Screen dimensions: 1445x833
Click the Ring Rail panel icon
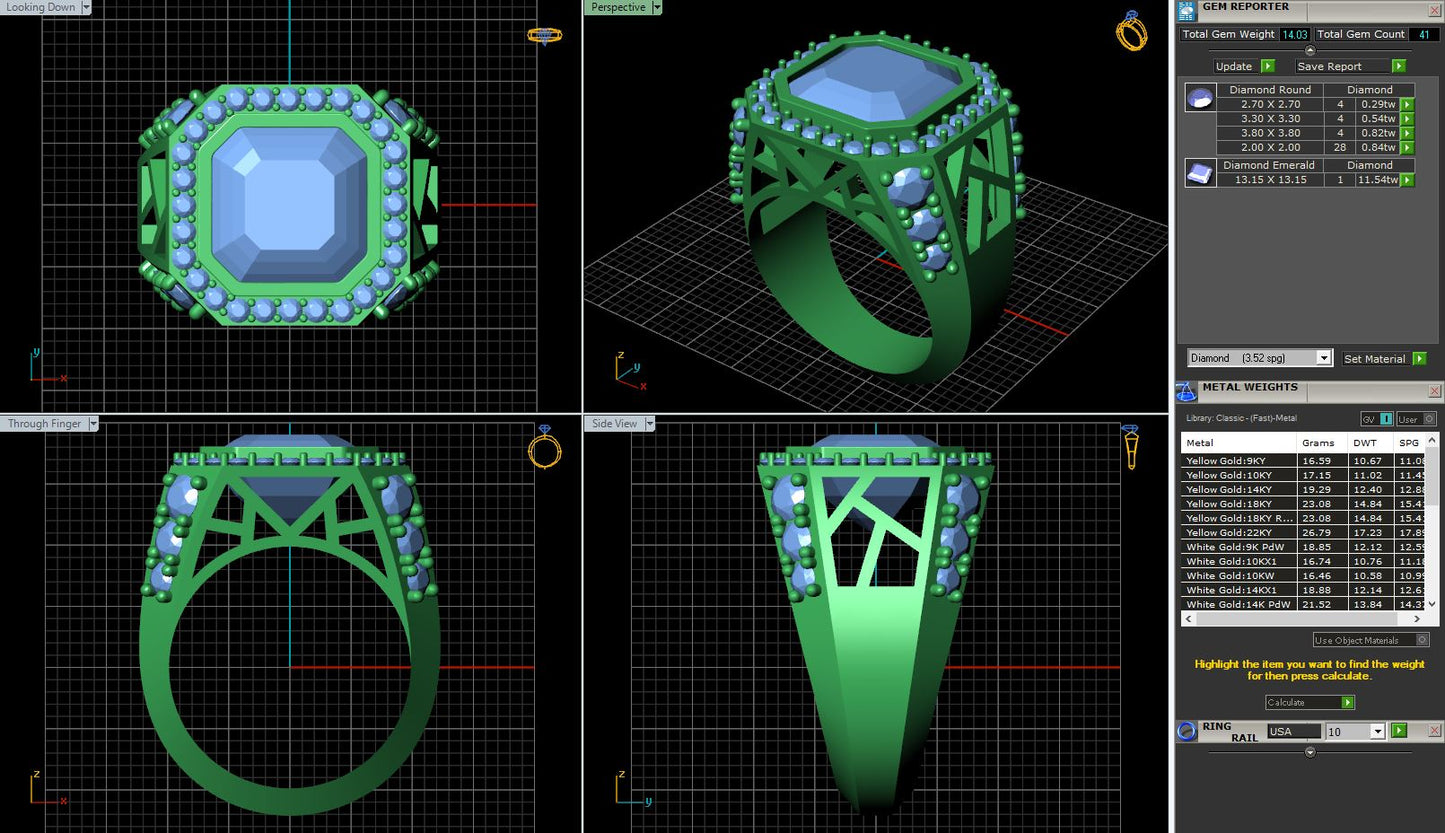click(1187, 731)
